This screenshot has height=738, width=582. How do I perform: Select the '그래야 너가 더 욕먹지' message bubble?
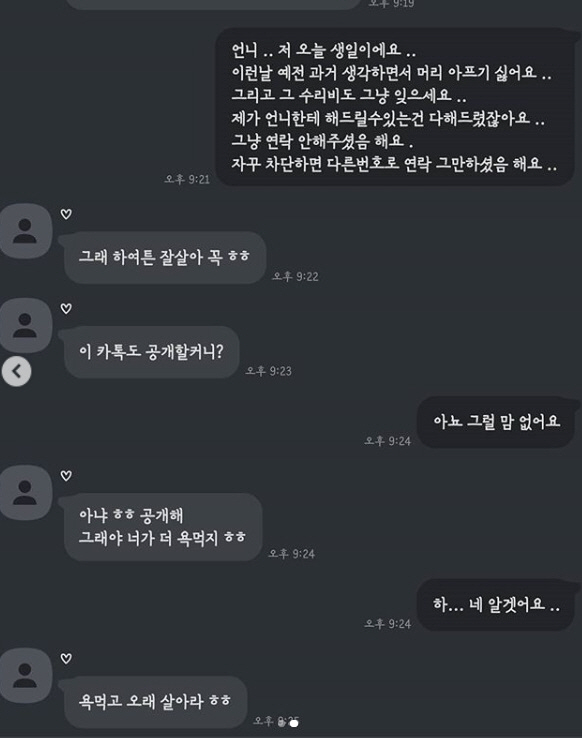[x=162, y=527]
